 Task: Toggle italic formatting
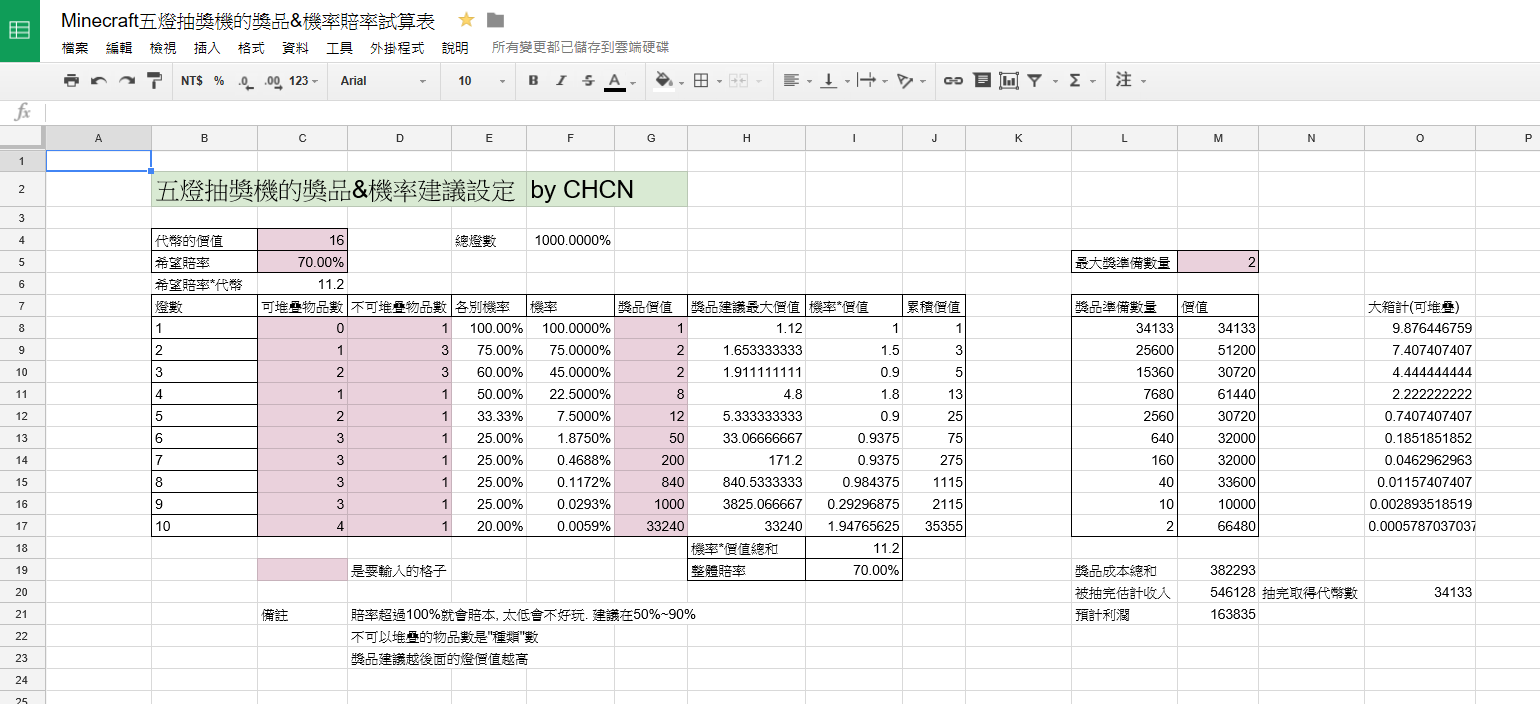561,81
